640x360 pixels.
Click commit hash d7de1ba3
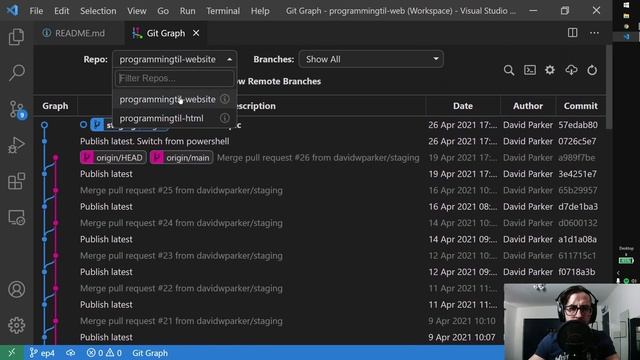click(578, 207)
